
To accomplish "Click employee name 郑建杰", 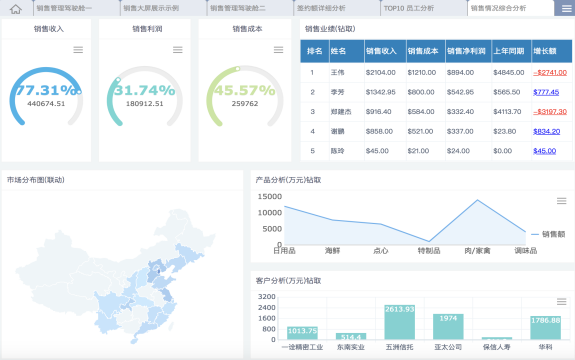I will pyautogui.click(x=341, y=111).
